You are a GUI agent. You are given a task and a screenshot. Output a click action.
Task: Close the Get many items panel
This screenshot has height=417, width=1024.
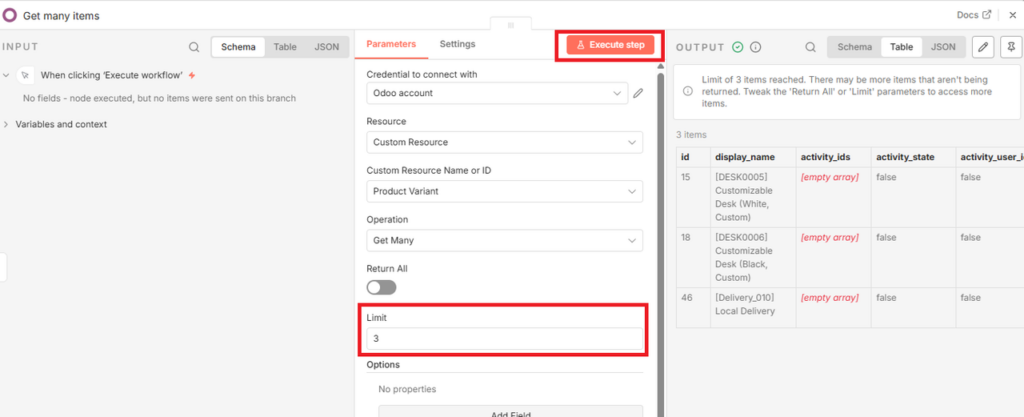1012,15
